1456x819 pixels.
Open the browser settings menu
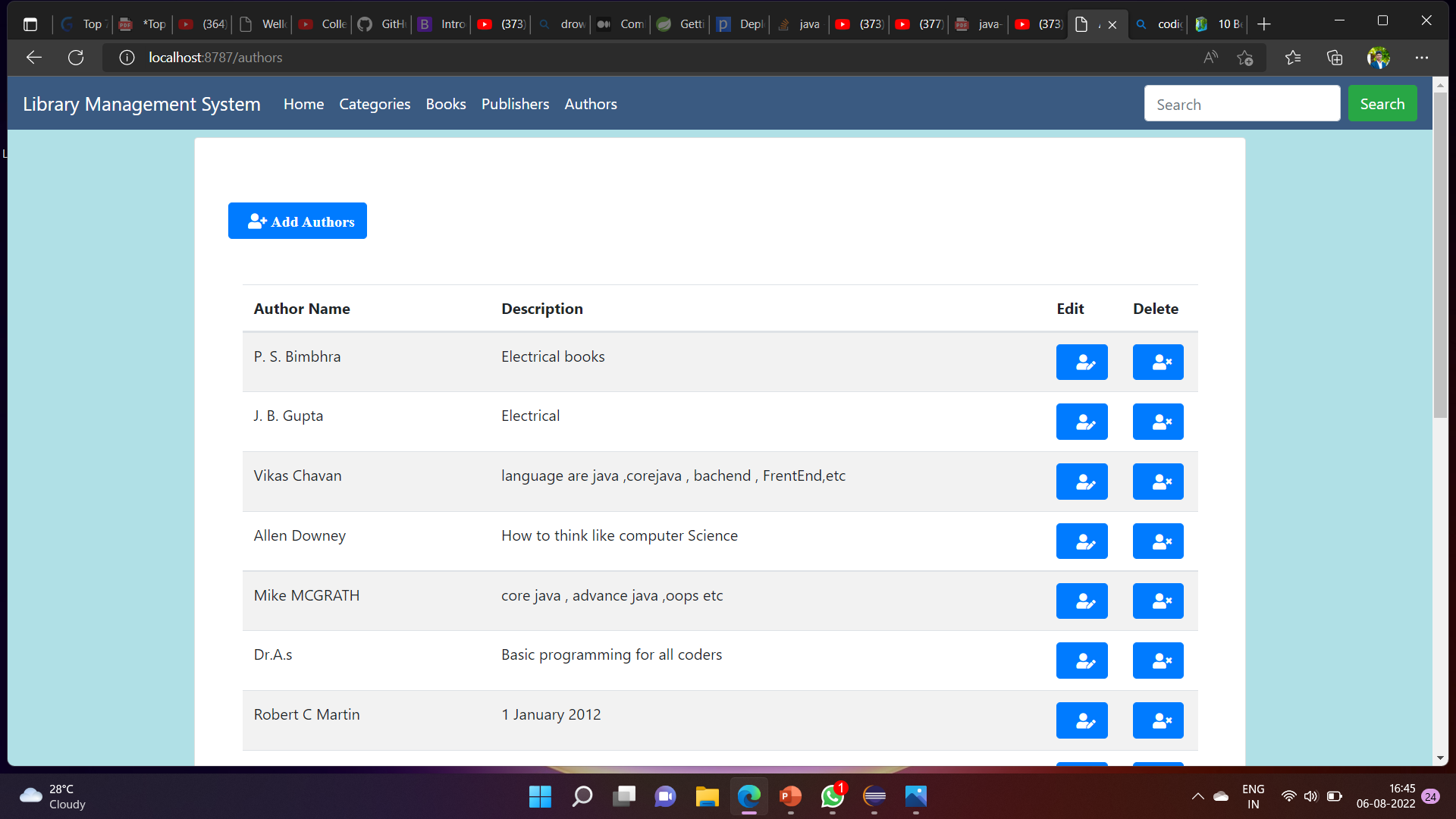(1423, 57)
